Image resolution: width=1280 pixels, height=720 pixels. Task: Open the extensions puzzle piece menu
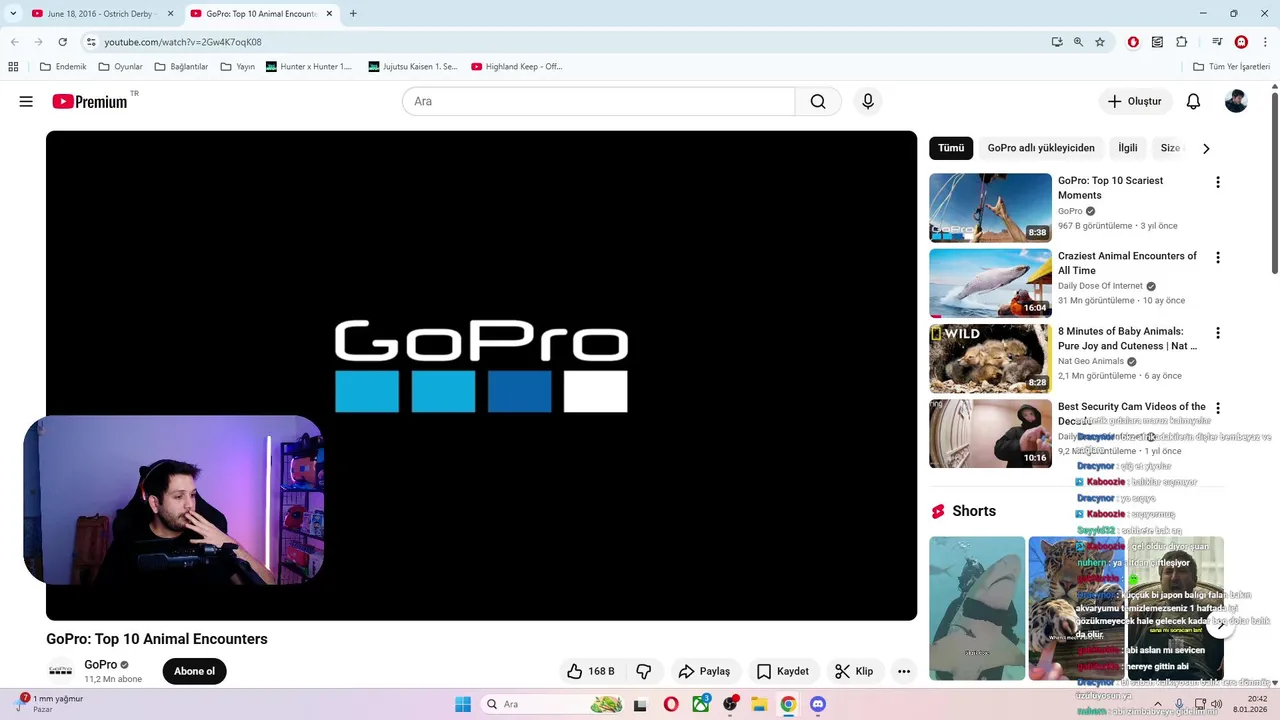(x=1181, y=42)
